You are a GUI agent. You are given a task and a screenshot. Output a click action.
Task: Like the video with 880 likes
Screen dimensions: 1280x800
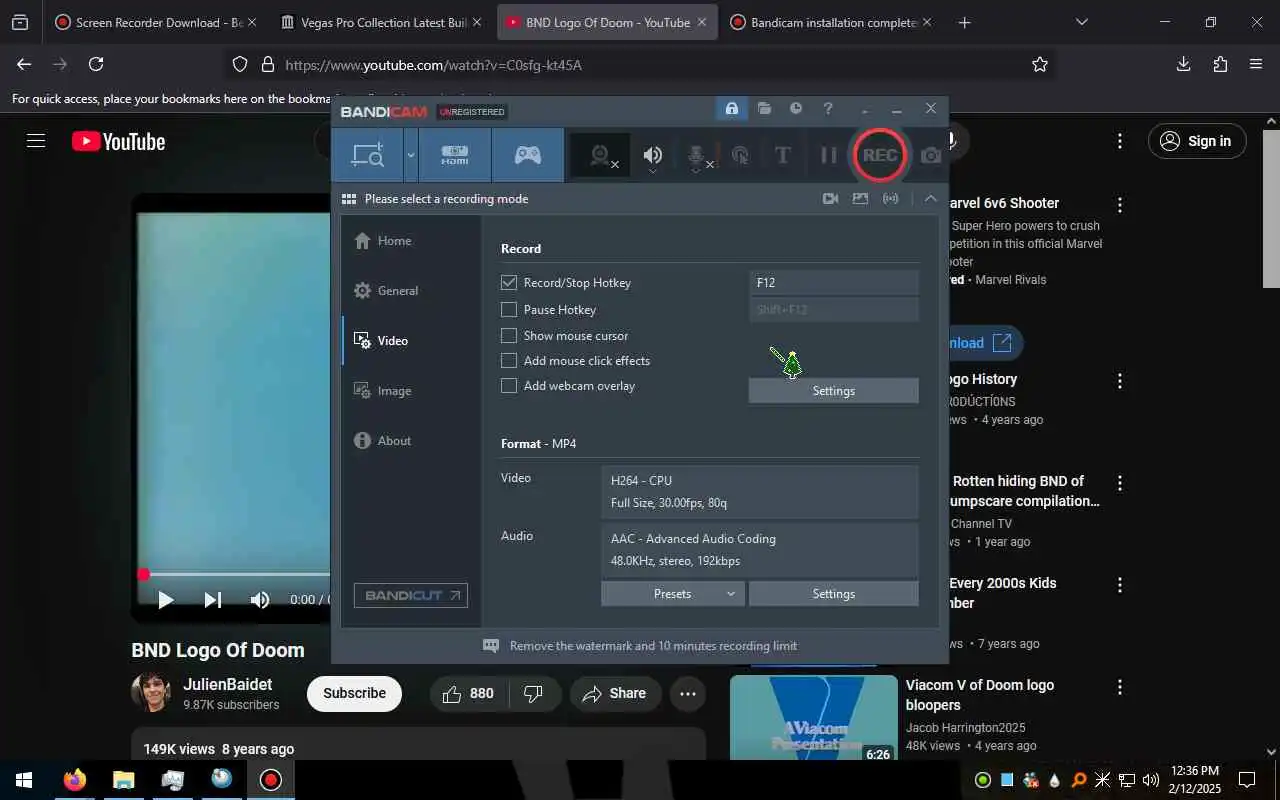pos(468,693)
